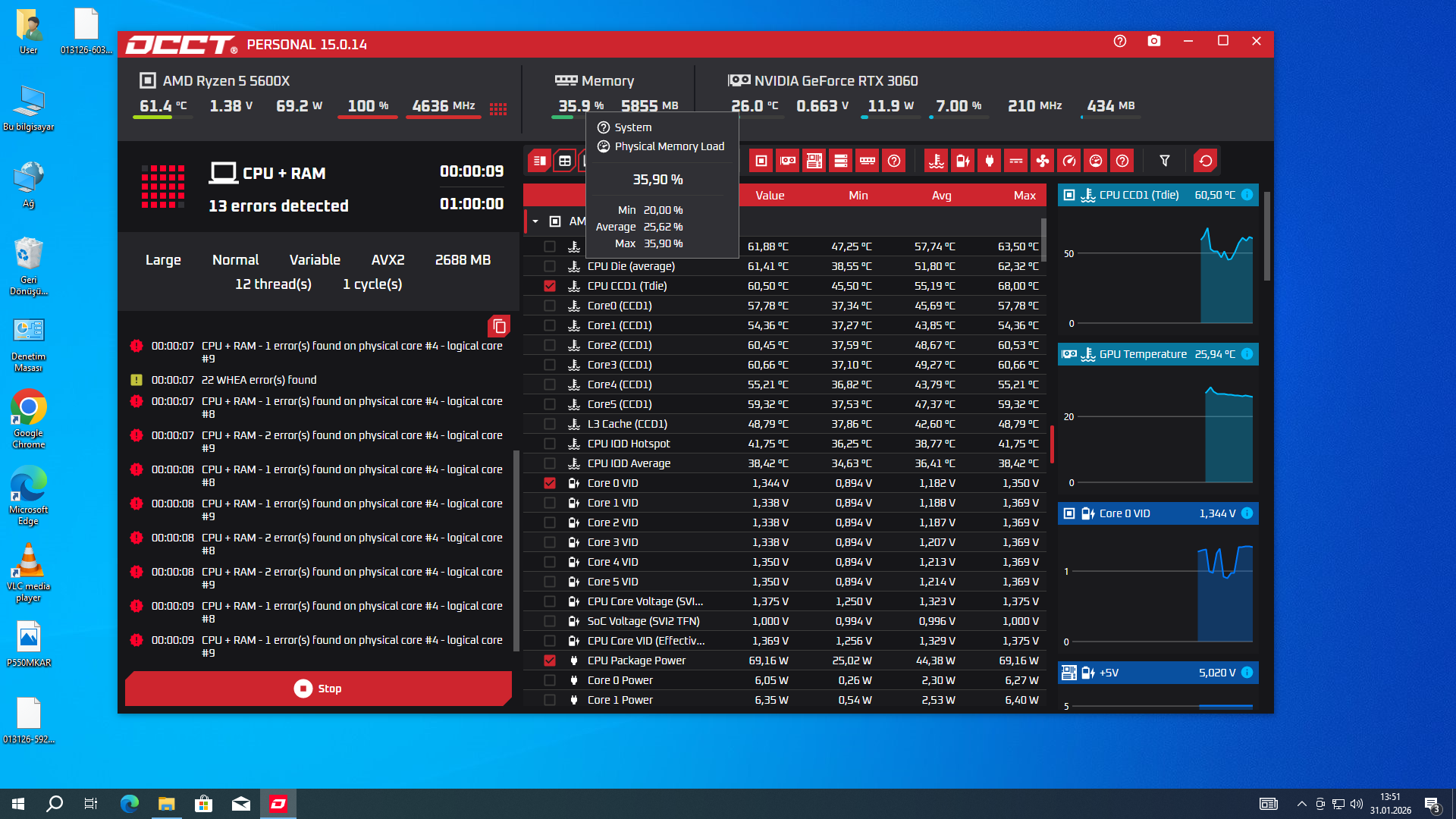
Task: Stop the running CPU + RAM test
Action: pyautogui.click(x=318, y=689)
